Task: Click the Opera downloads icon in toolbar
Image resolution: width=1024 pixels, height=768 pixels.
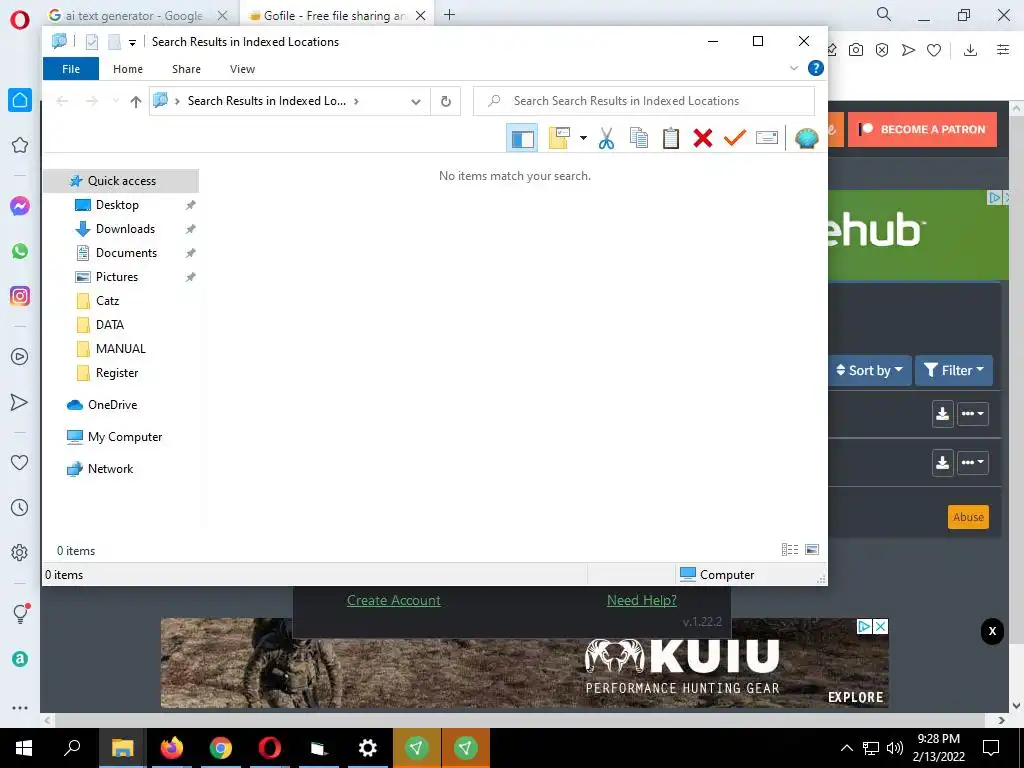Action: pos(970,50)
